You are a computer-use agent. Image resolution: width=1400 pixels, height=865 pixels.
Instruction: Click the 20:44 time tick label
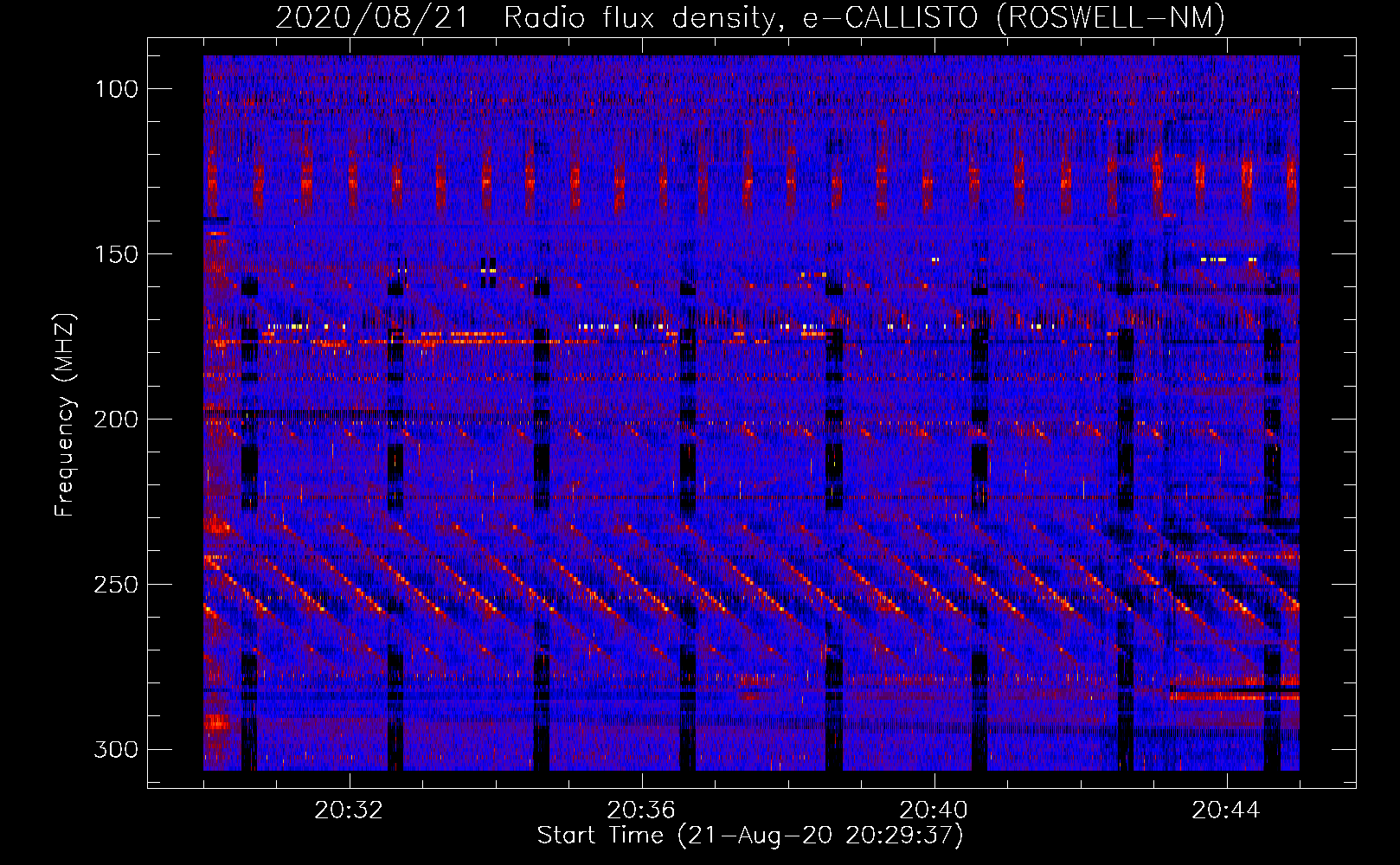click(1226, 811)
